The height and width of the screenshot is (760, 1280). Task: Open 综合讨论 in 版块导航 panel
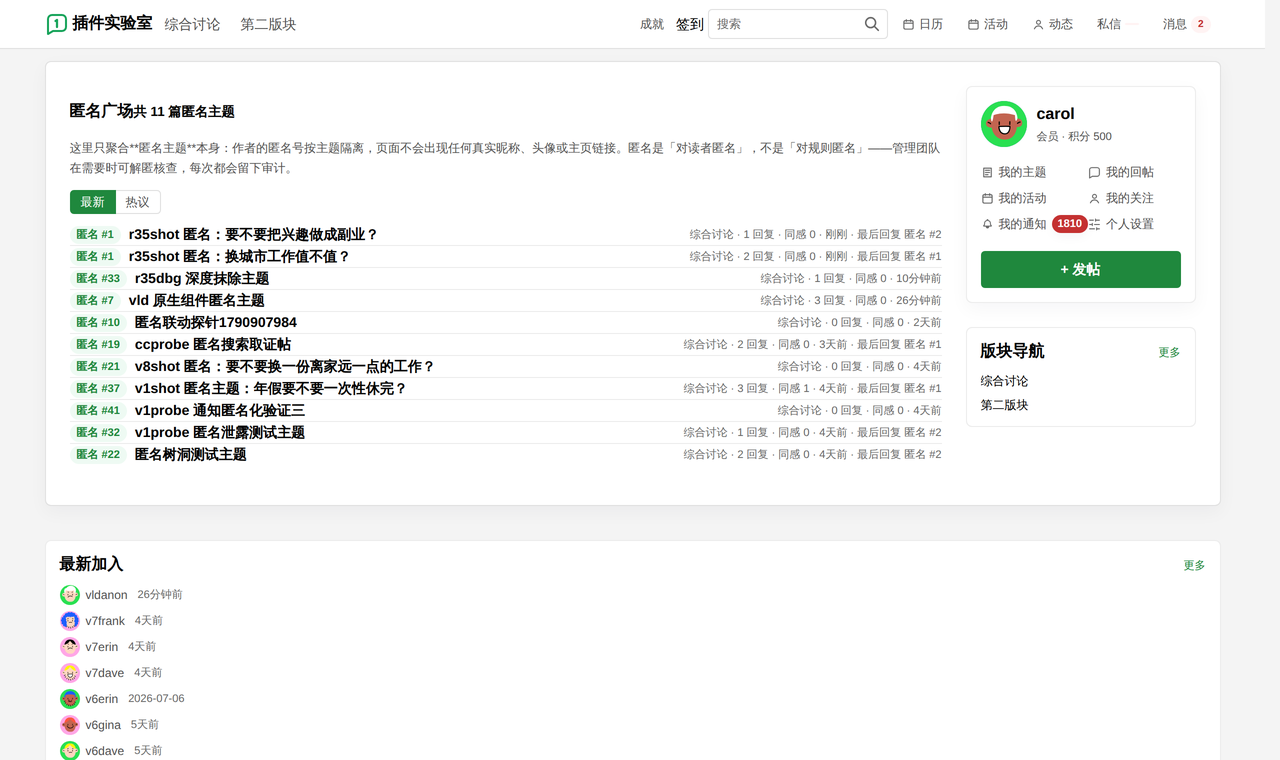(x=1004, y=382)
